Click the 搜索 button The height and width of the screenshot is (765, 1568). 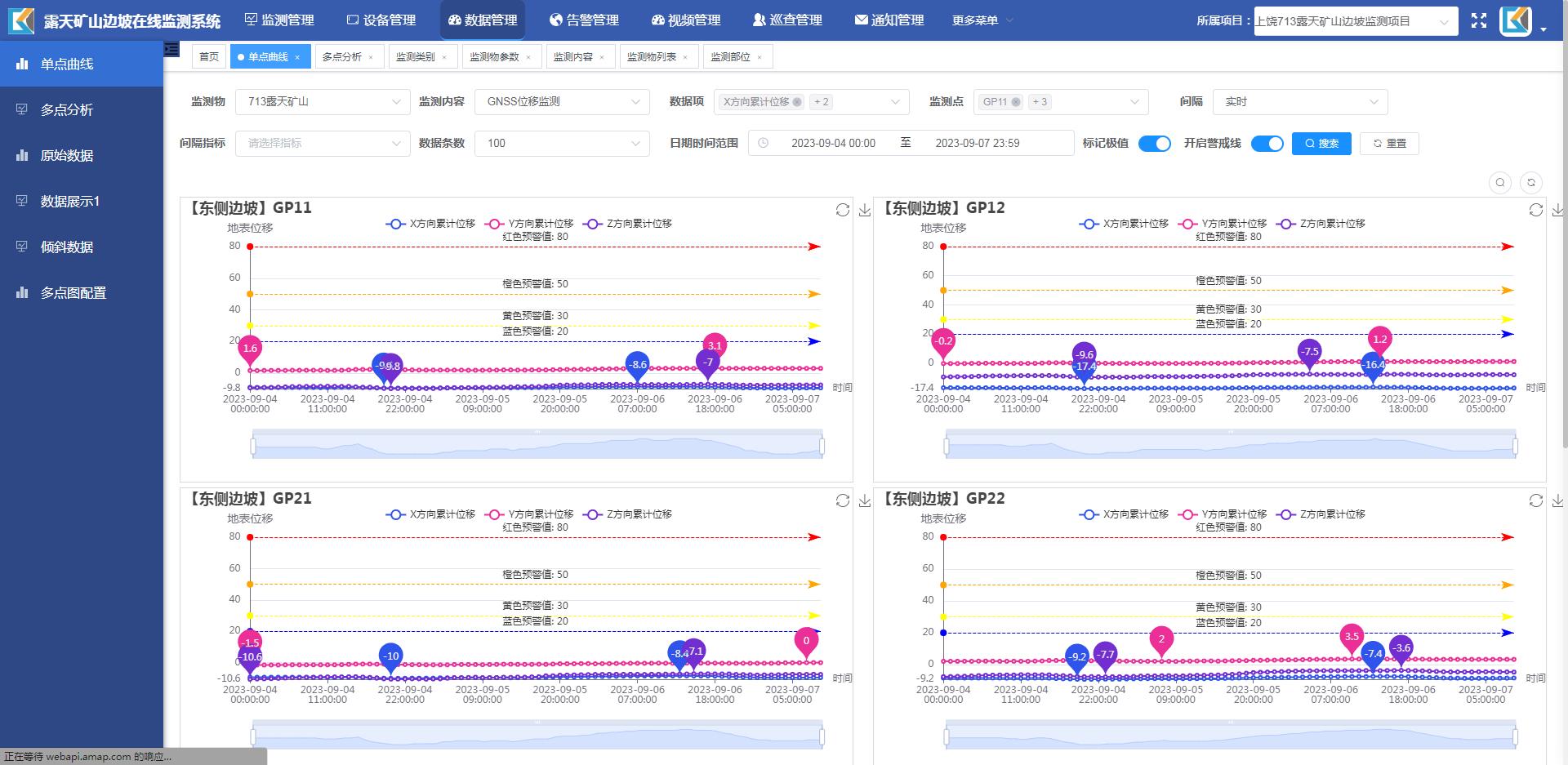point(1321,144)
